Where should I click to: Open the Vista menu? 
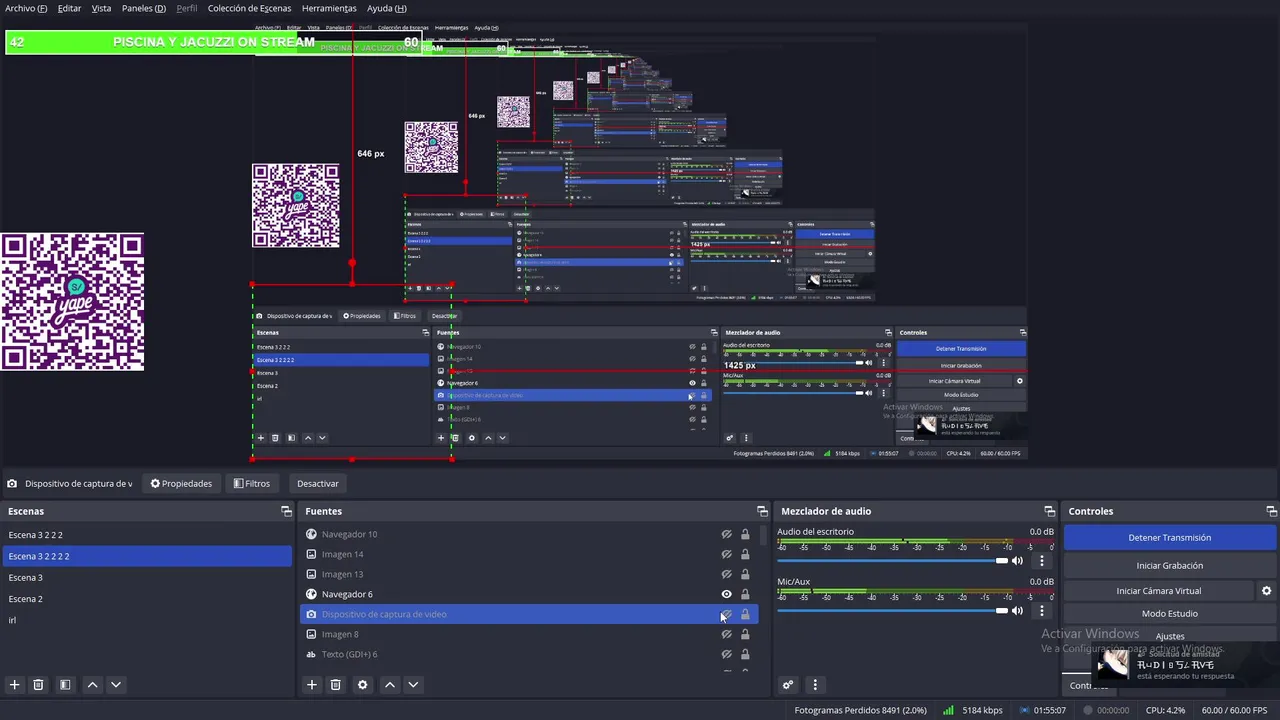101,8
